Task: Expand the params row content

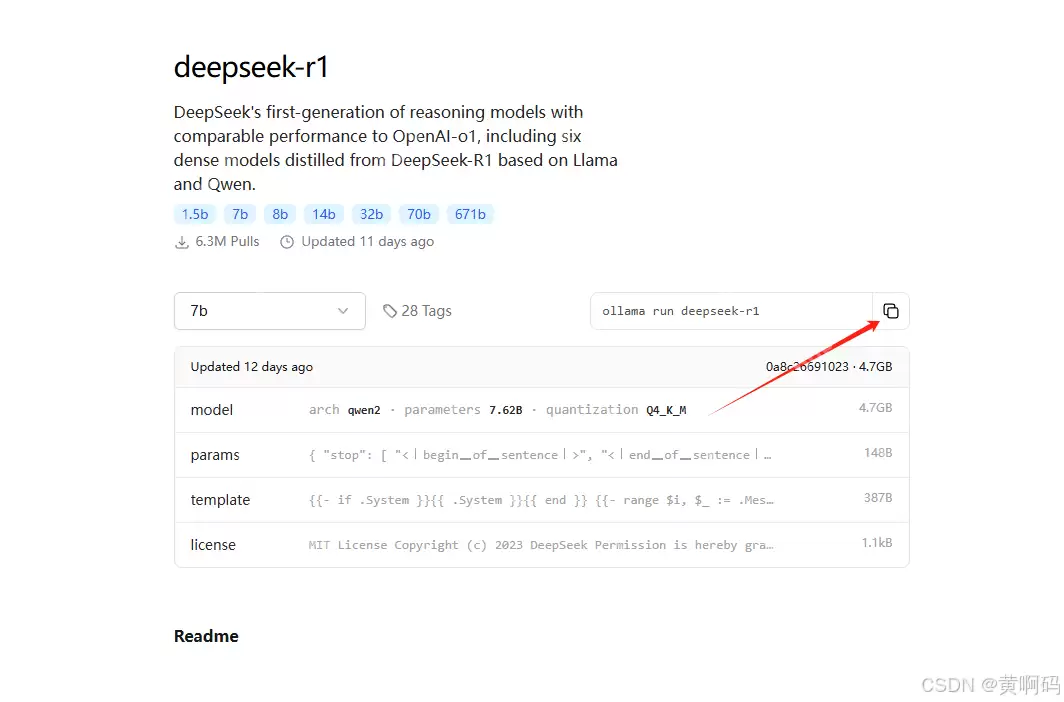Action: [x=540, y=454]
